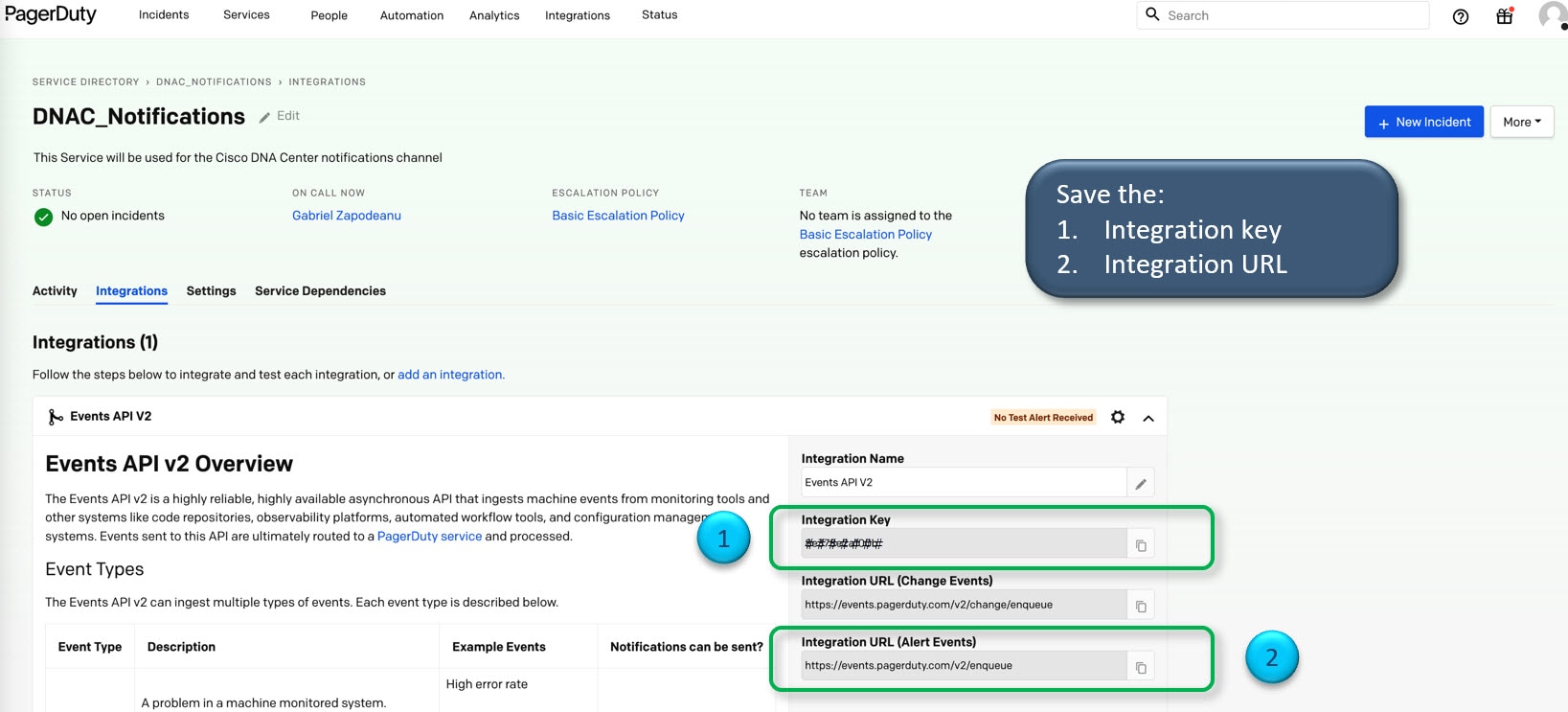Collapse the Events API V2 panel
Image resolution: width=1568 pixels, height=712 pixels.
tap(1148, 418)
